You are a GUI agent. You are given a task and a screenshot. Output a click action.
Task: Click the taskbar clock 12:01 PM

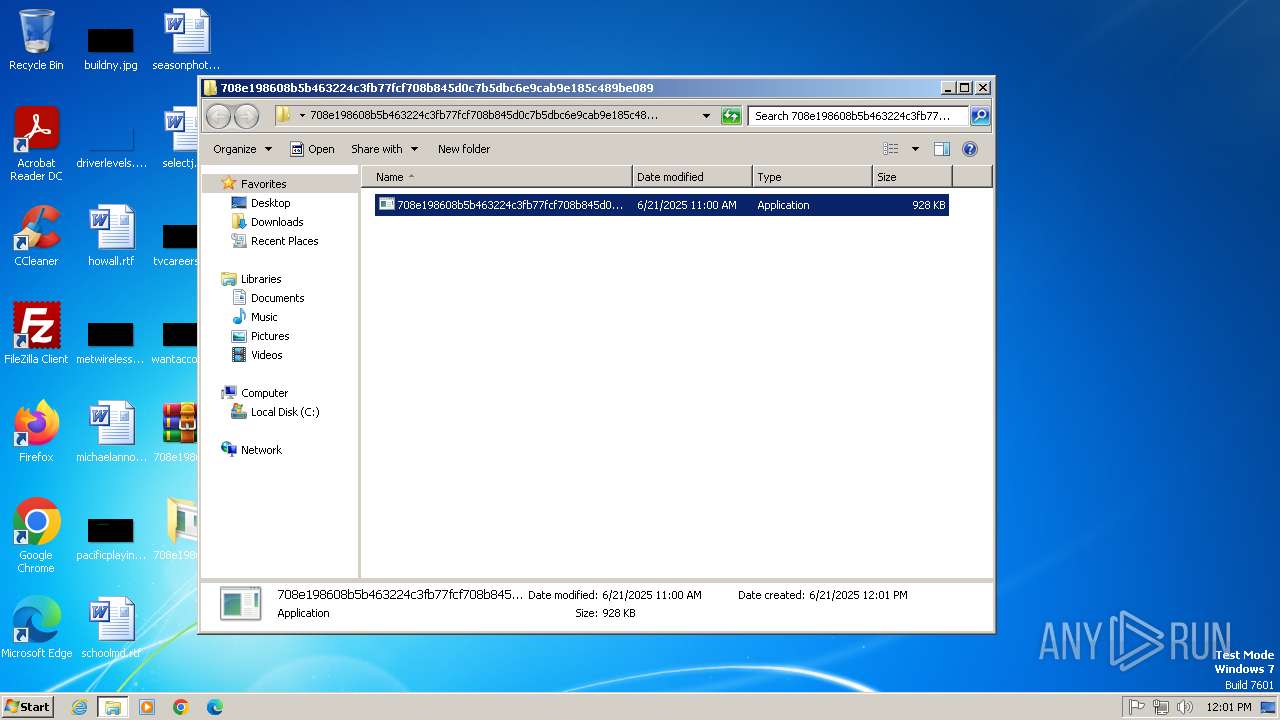pos(1228,707)
